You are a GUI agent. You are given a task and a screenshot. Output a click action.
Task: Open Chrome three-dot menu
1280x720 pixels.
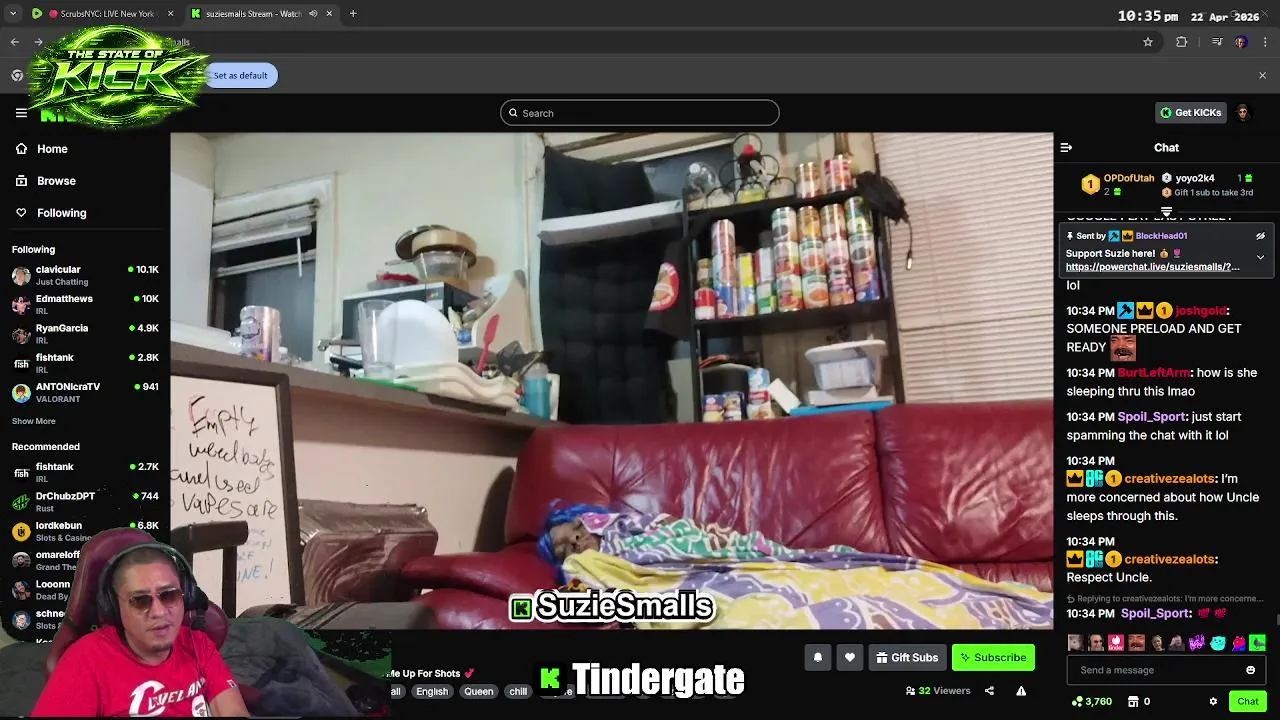[1266, 42]
